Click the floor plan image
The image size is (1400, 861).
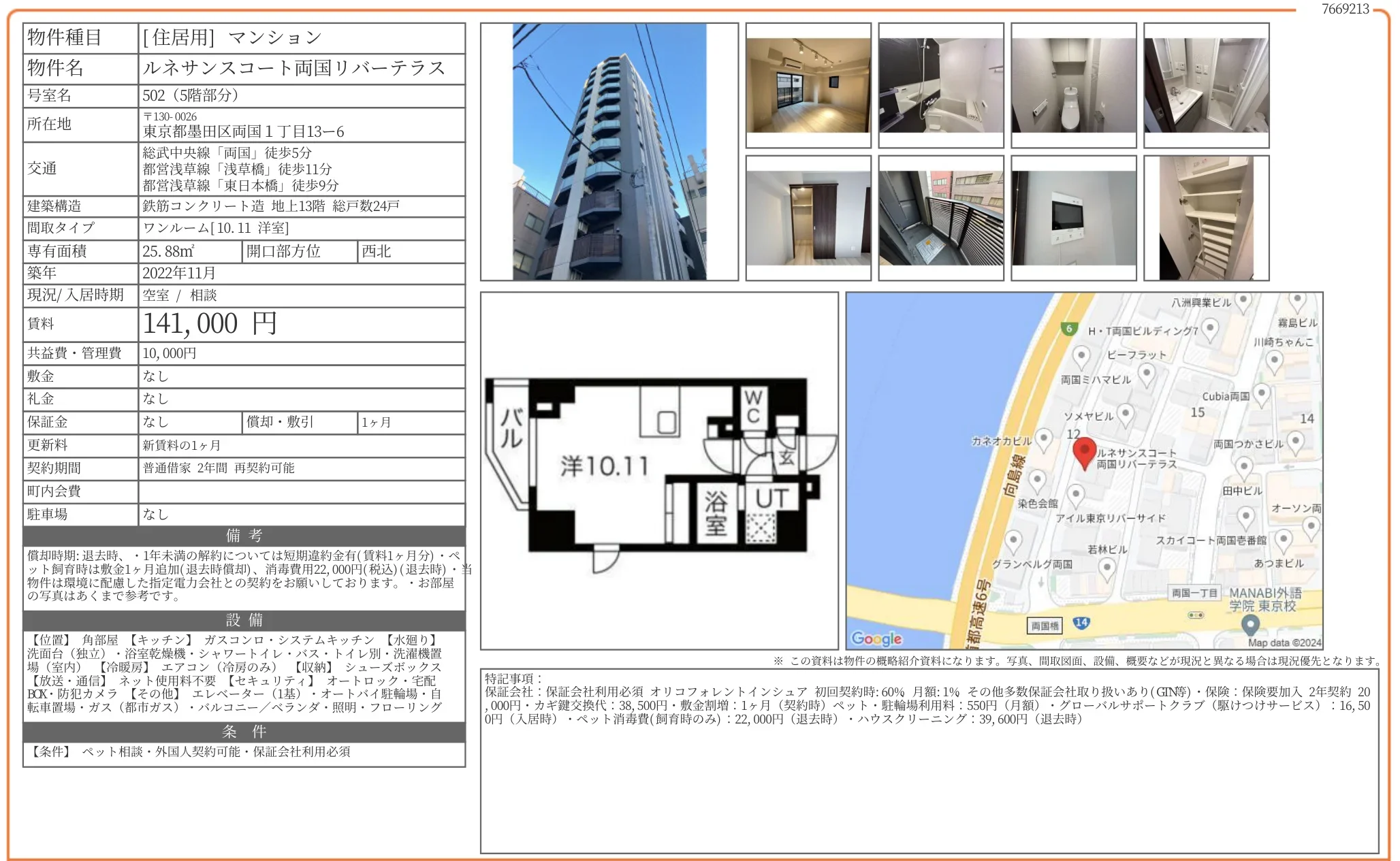tap(658, 471)
